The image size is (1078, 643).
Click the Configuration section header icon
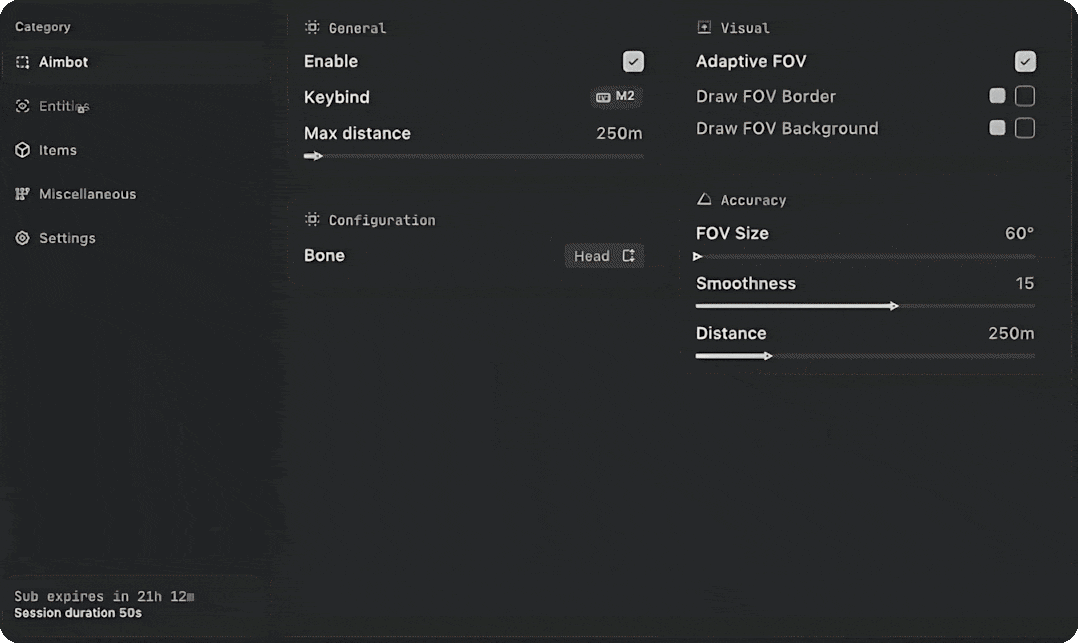click(312, 219)
